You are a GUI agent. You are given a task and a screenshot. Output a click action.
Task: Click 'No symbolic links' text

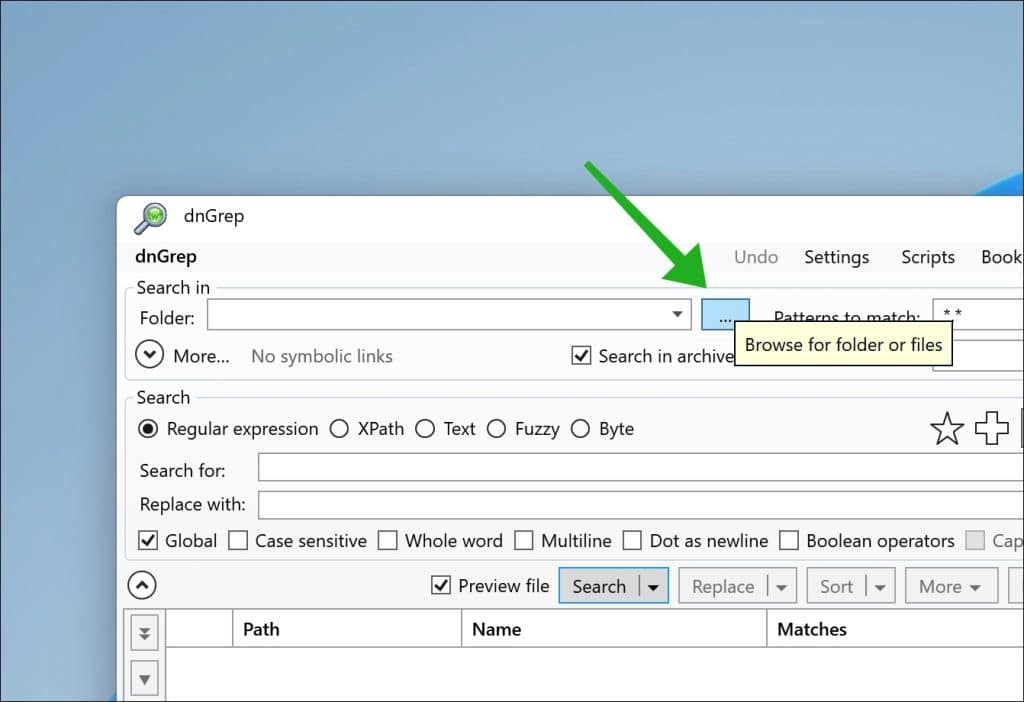(322, 356)
